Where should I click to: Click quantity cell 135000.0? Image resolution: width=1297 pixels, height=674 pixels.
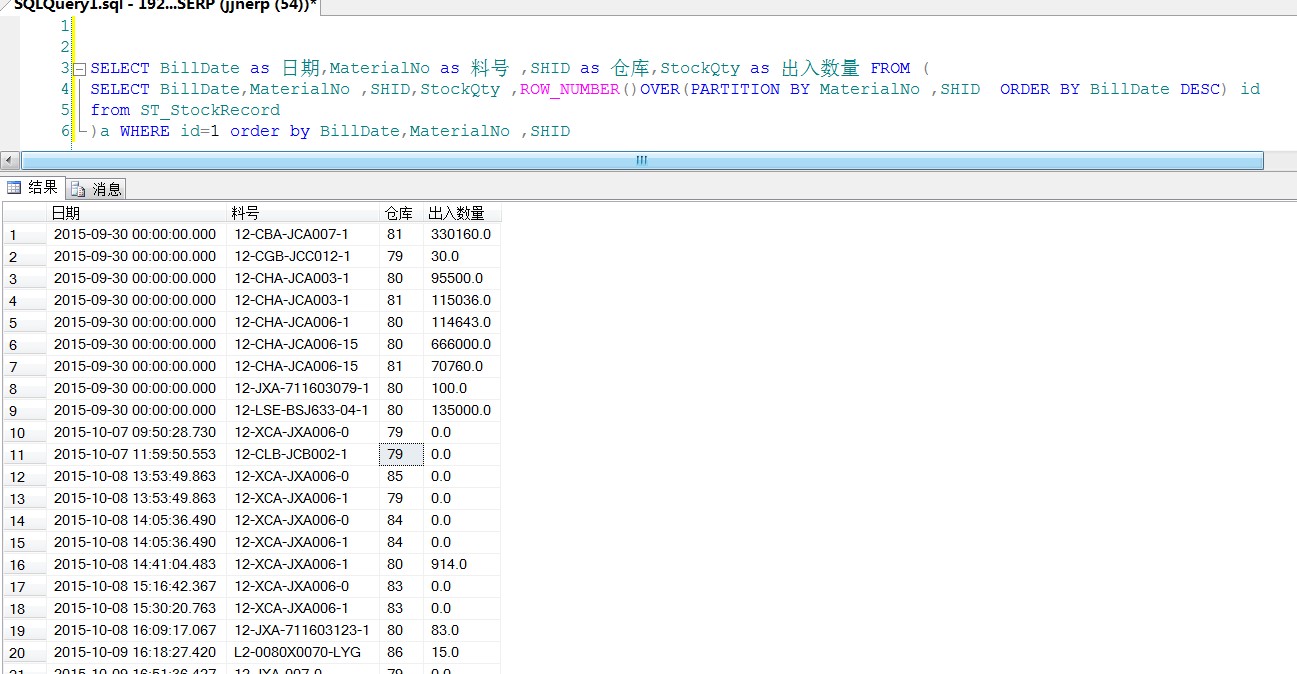coord(462,410)
